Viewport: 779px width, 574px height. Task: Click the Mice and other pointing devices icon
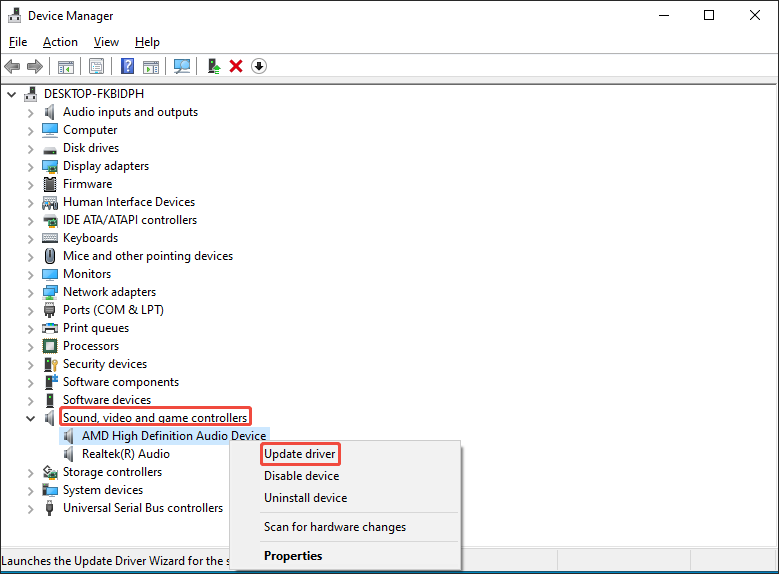pyautogui.click(x=50, y=256)
